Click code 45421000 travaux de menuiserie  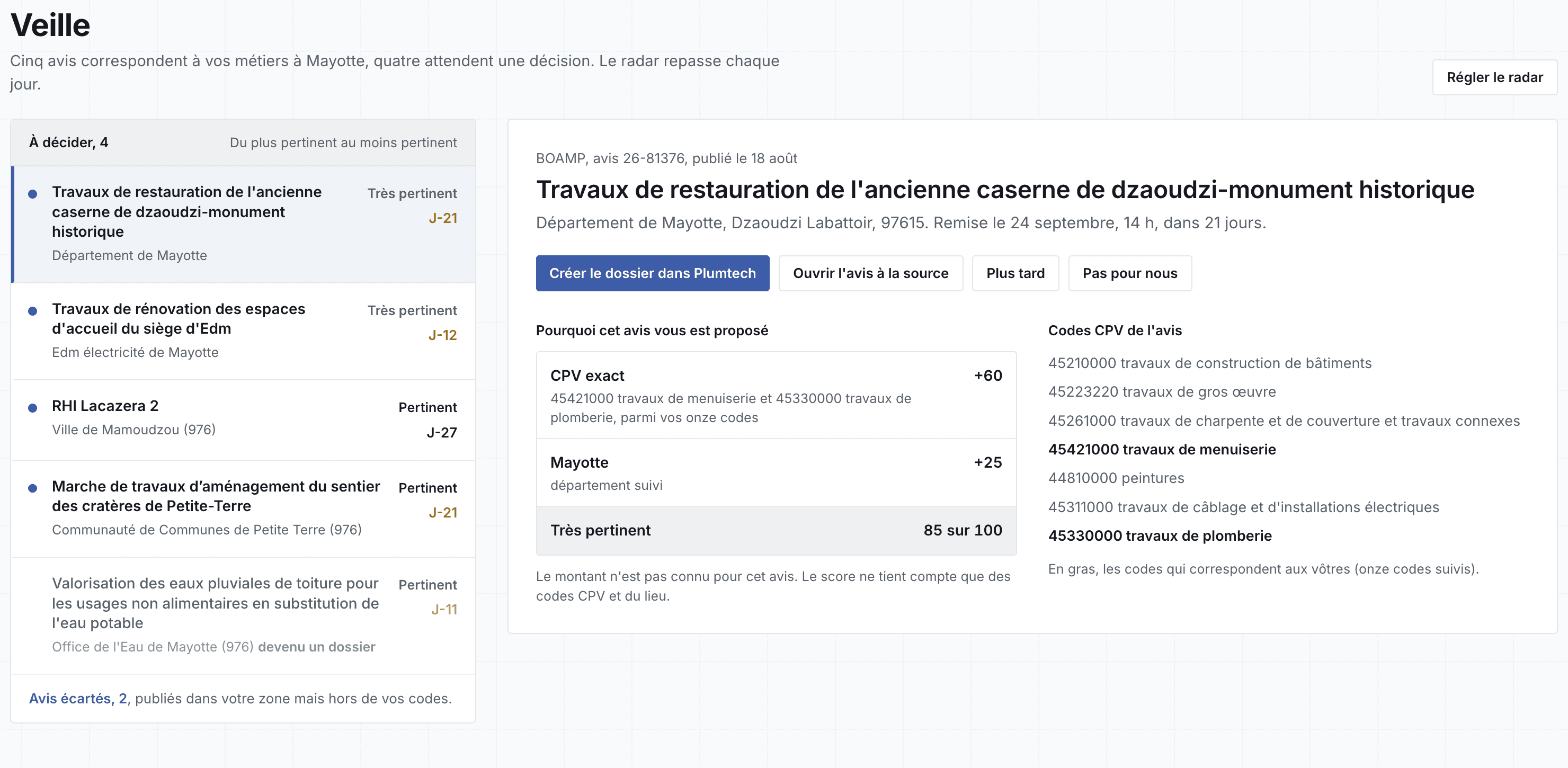point(1161,449)
